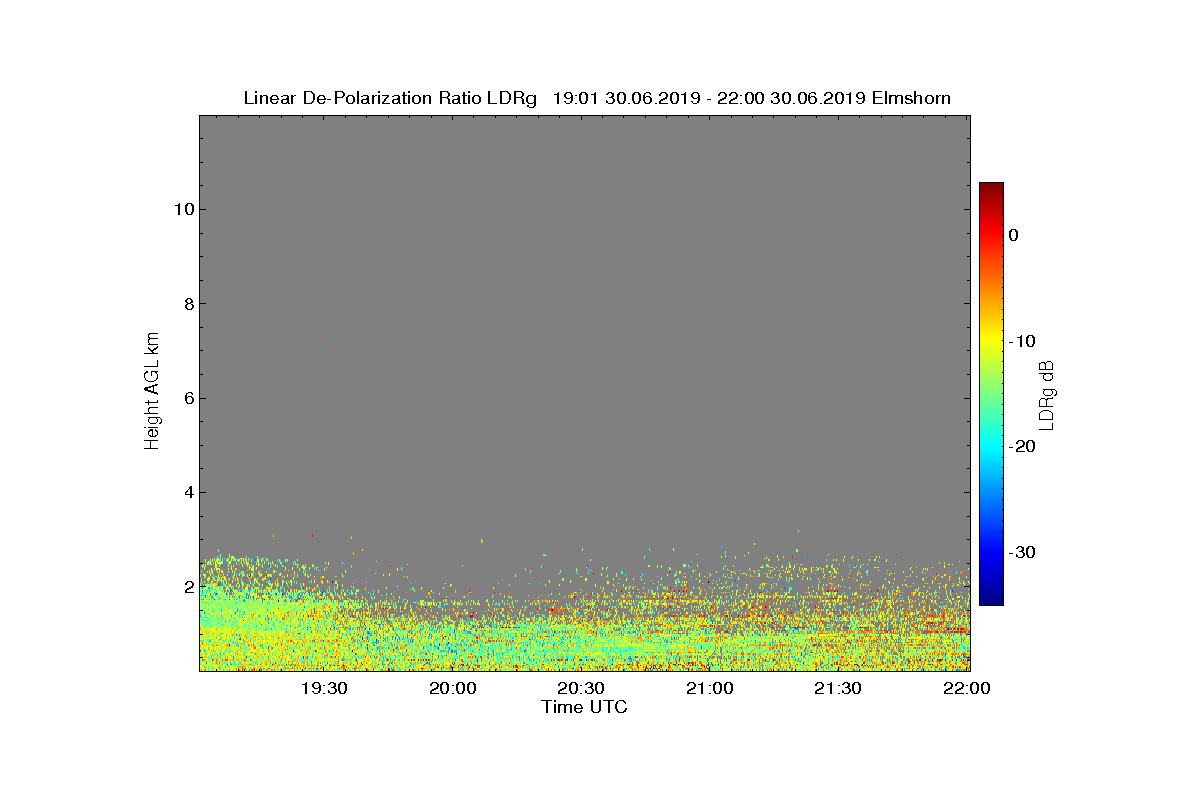The image size is (1200, 800).
Task: Click the colorbar value -30
Action: [x=1022, y=553]
